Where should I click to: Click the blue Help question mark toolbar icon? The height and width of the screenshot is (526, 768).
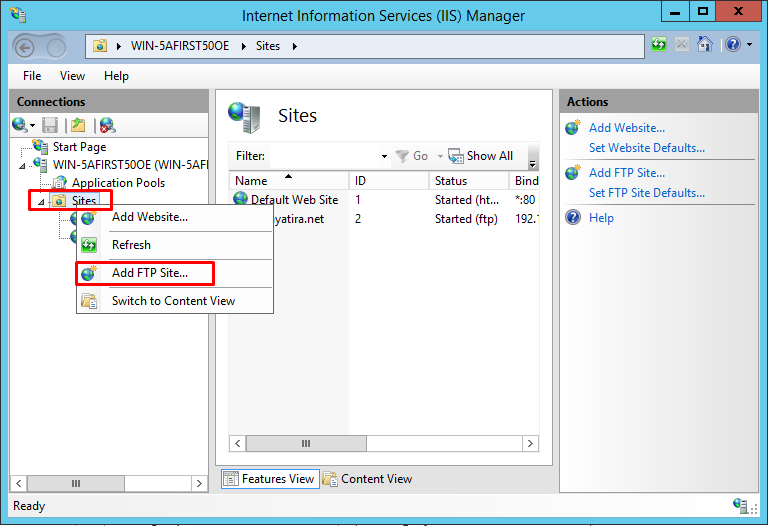(x=733, y=45)
